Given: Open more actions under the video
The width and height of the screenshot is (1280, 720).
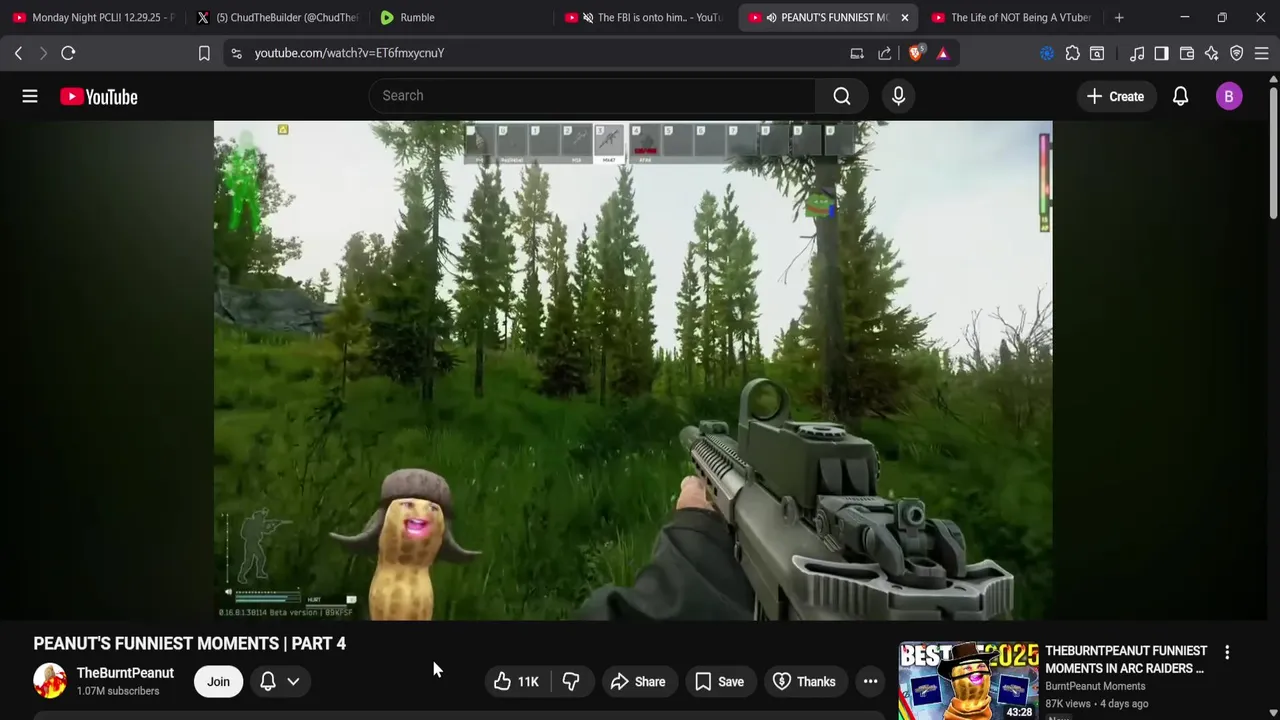Looking at the screenshot, I should tap(871, 681).
